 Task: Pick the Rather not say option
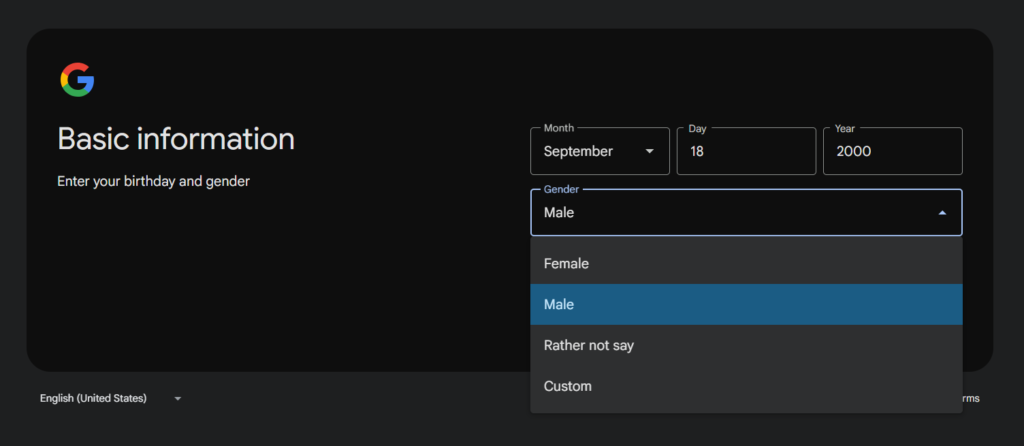pyautogui.click(x=589, y=345)
